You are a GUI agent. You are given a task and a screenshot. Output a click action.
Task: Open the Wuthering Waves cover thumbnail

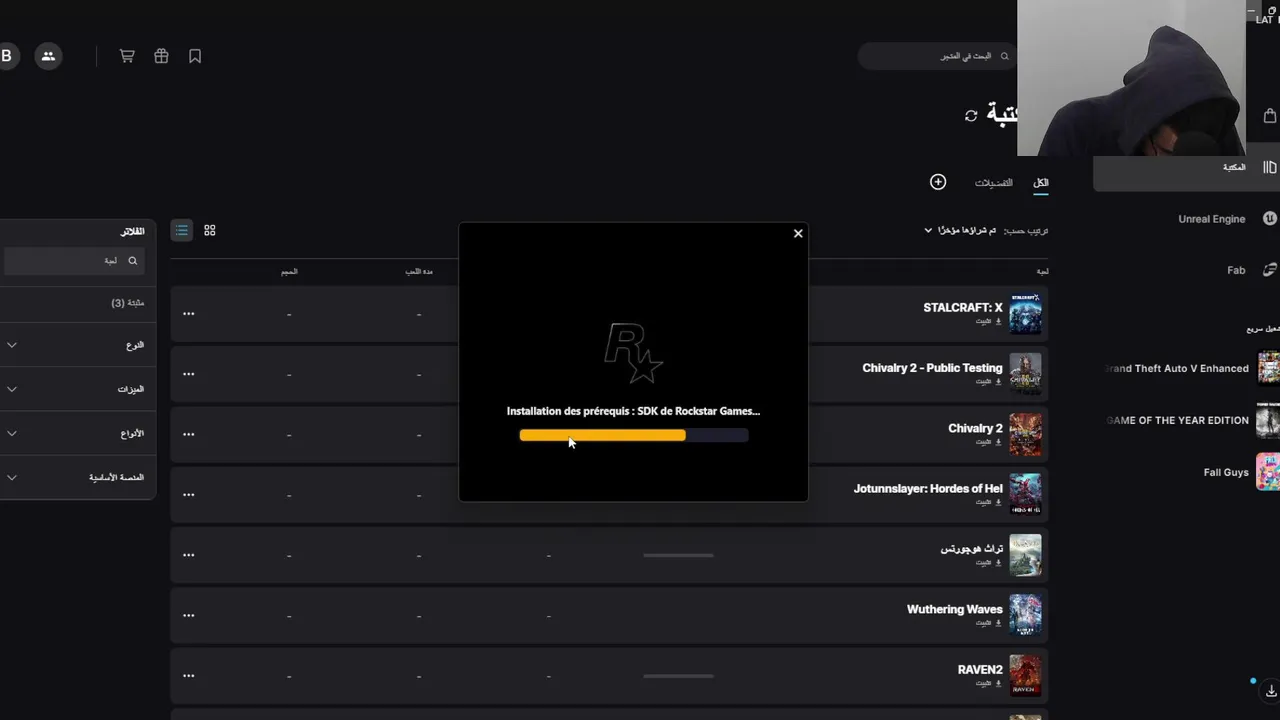[1025, 615]
